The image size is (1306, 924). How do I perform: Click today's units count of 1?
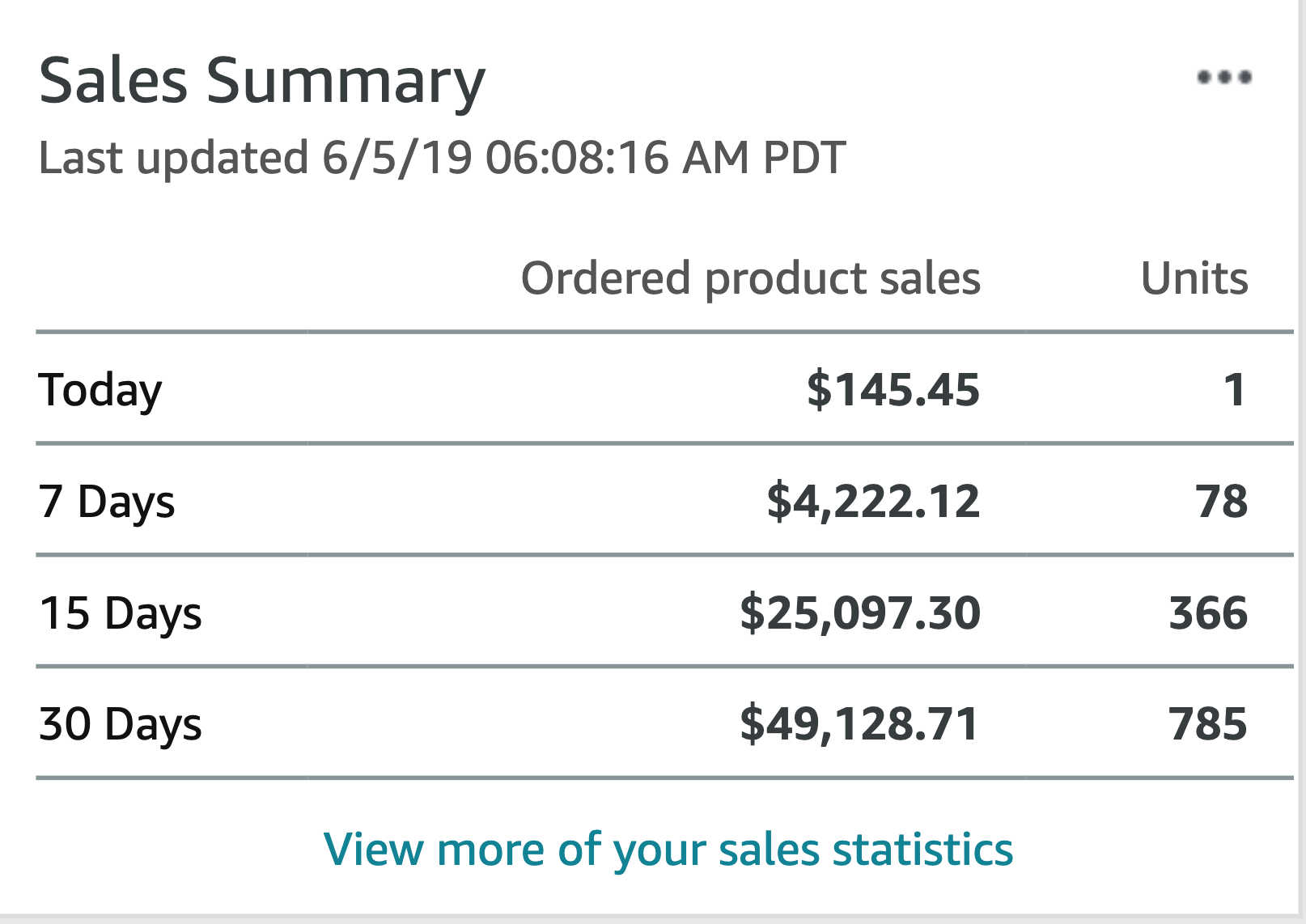tap(1235, 390)
